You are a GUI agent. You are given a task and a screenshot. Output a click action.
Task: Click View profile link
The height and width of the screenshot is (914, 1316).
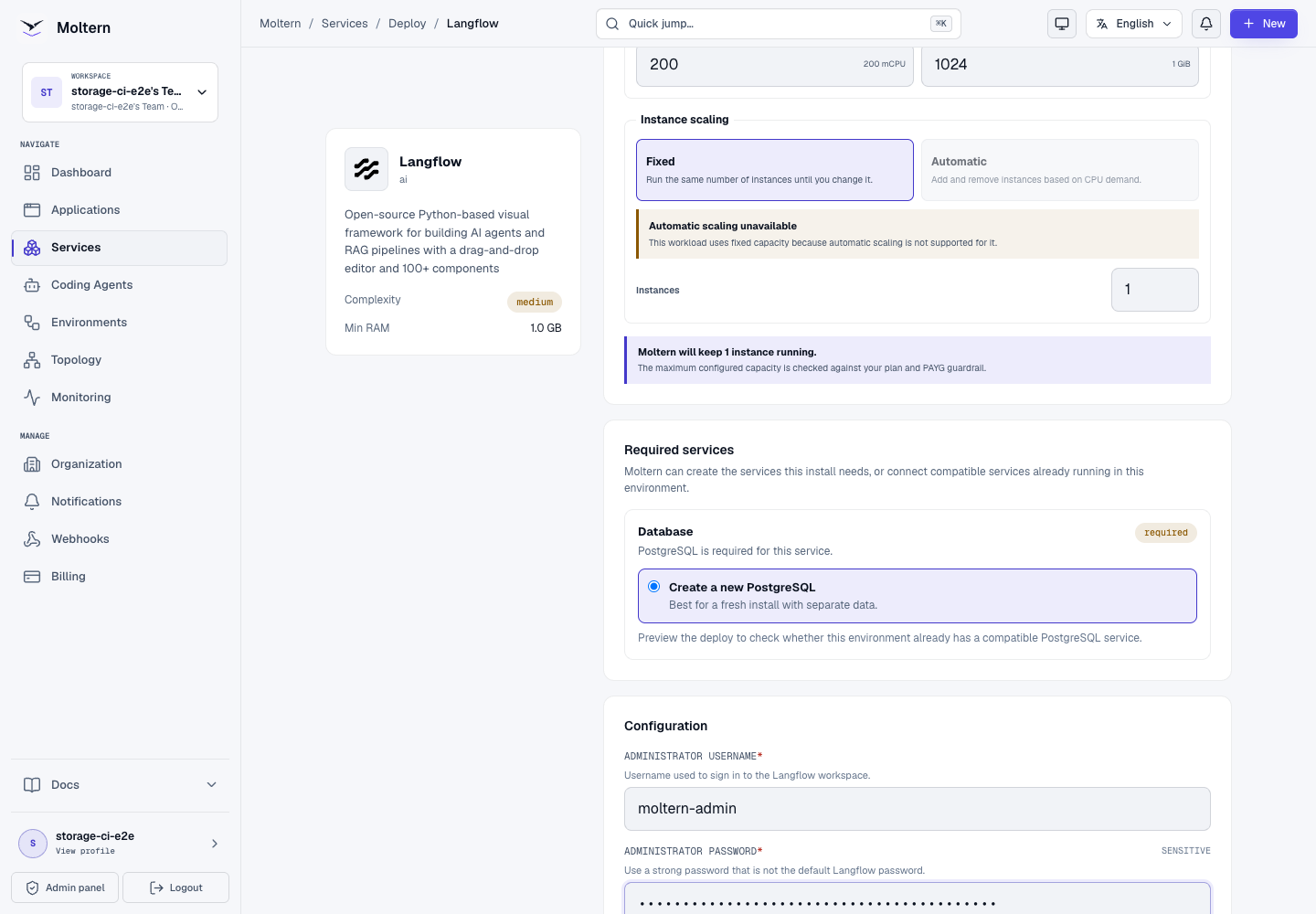(x=85, y=851)
